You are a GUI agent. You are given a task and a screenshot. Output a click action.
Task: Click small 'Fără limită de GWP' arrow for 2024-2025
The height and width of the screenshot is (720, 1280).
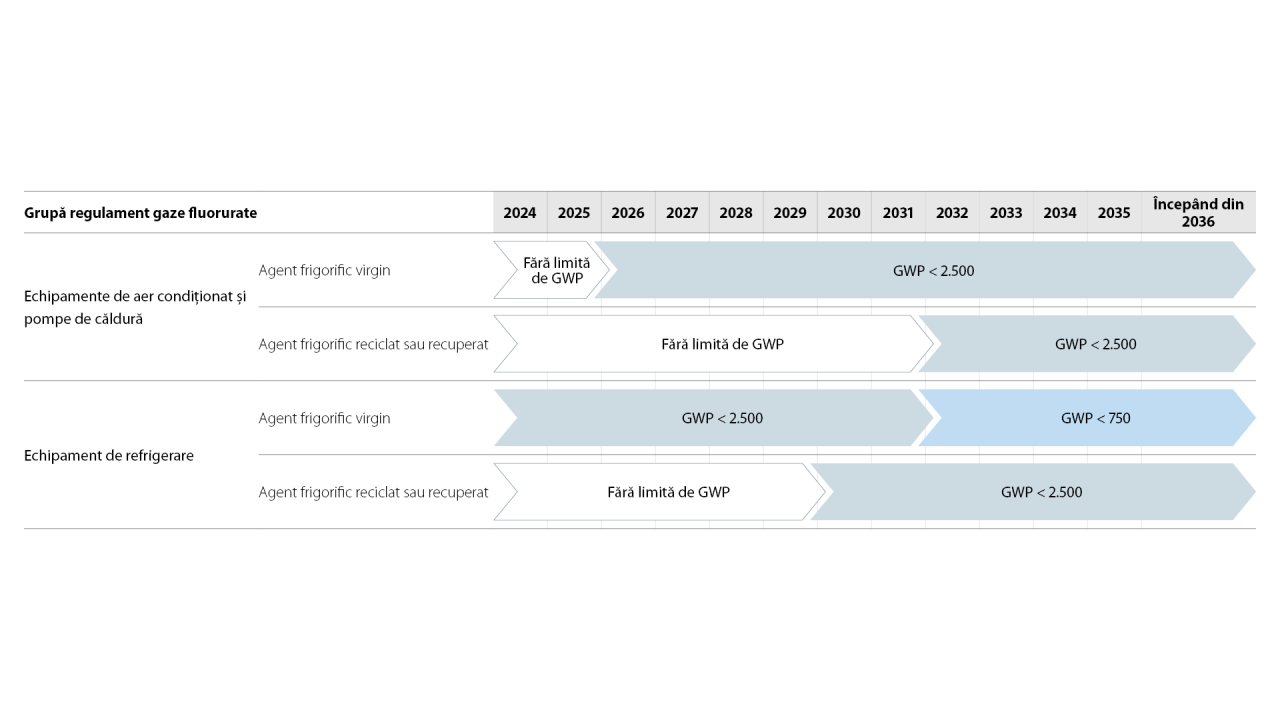pyautogui.click(x=552, y=270)
